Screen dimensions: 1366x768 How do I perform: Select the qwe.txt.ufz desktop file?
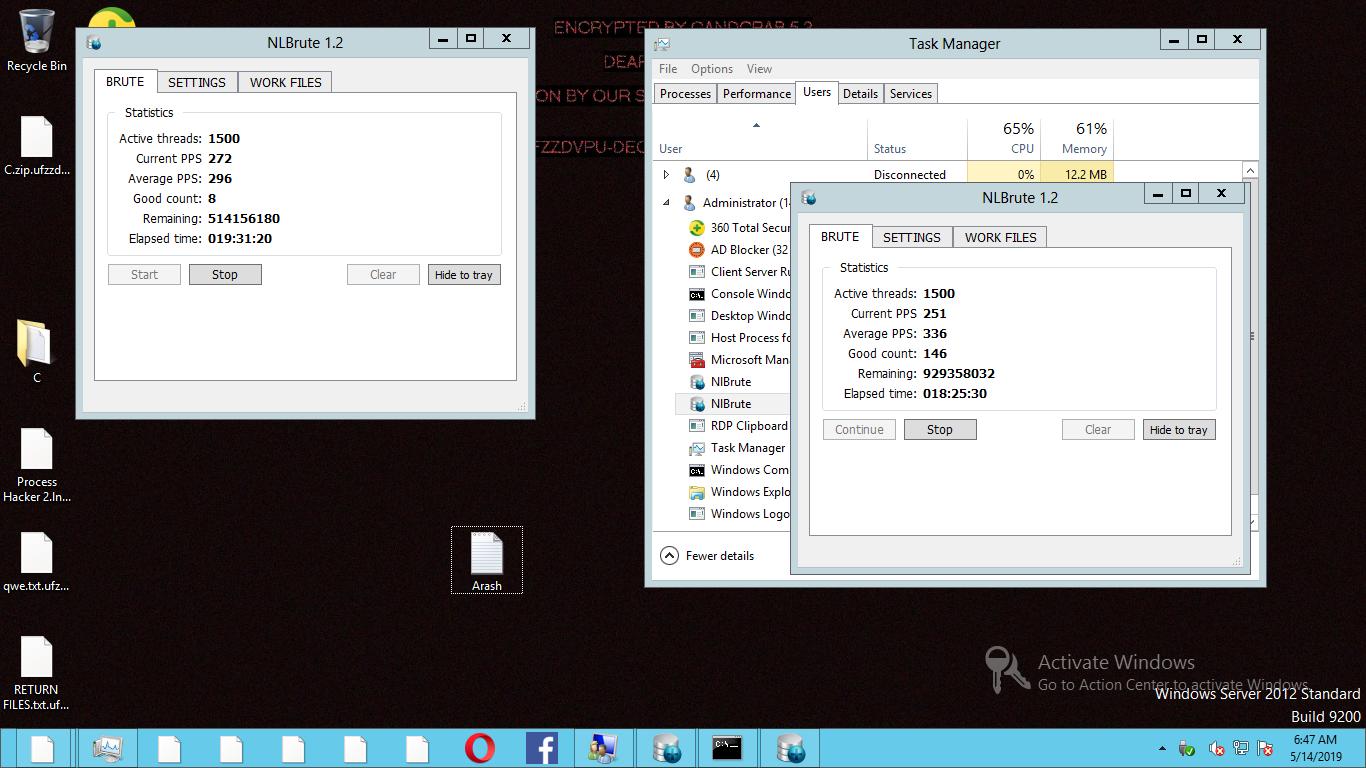coord(37,562)
